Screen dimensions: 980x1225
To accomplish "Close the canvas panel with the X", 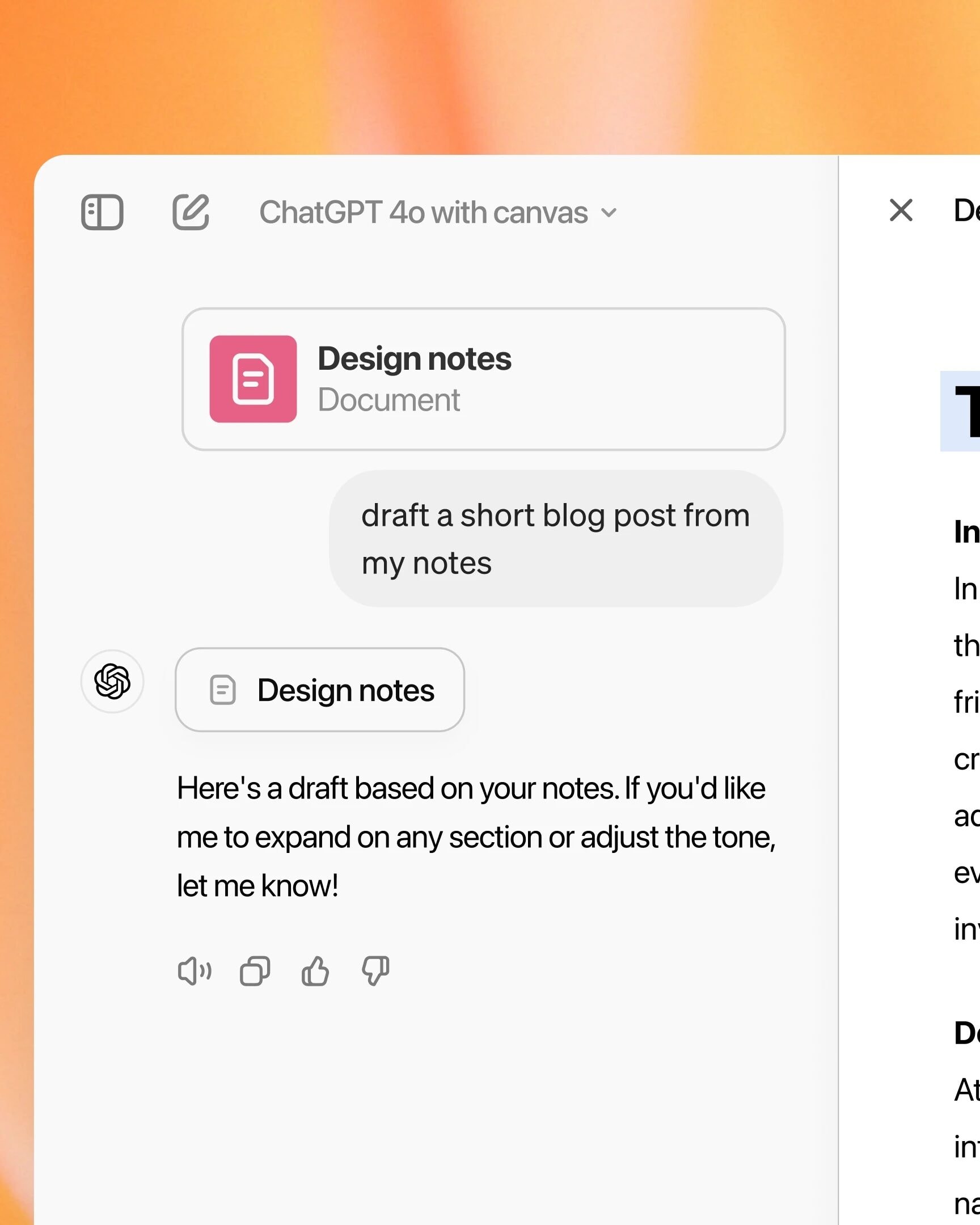I will click(x=901, y=210).
